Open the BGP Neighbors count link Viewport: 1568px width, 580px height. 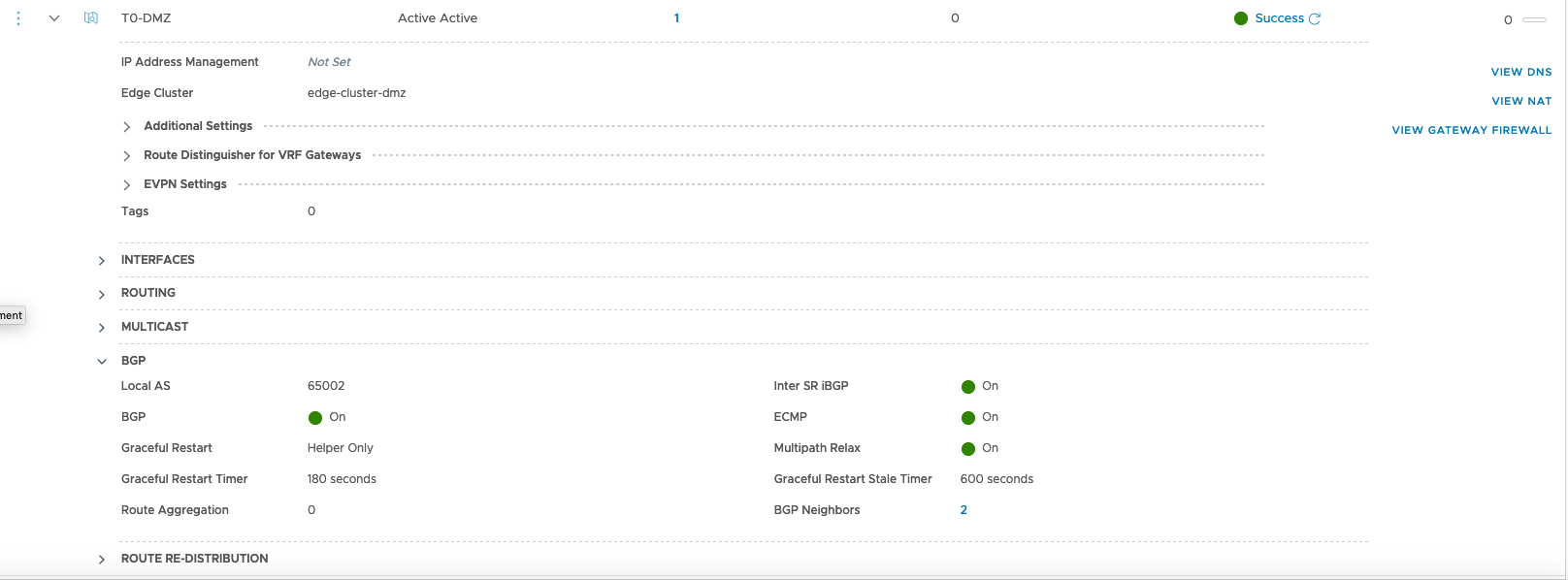point(964,510)
